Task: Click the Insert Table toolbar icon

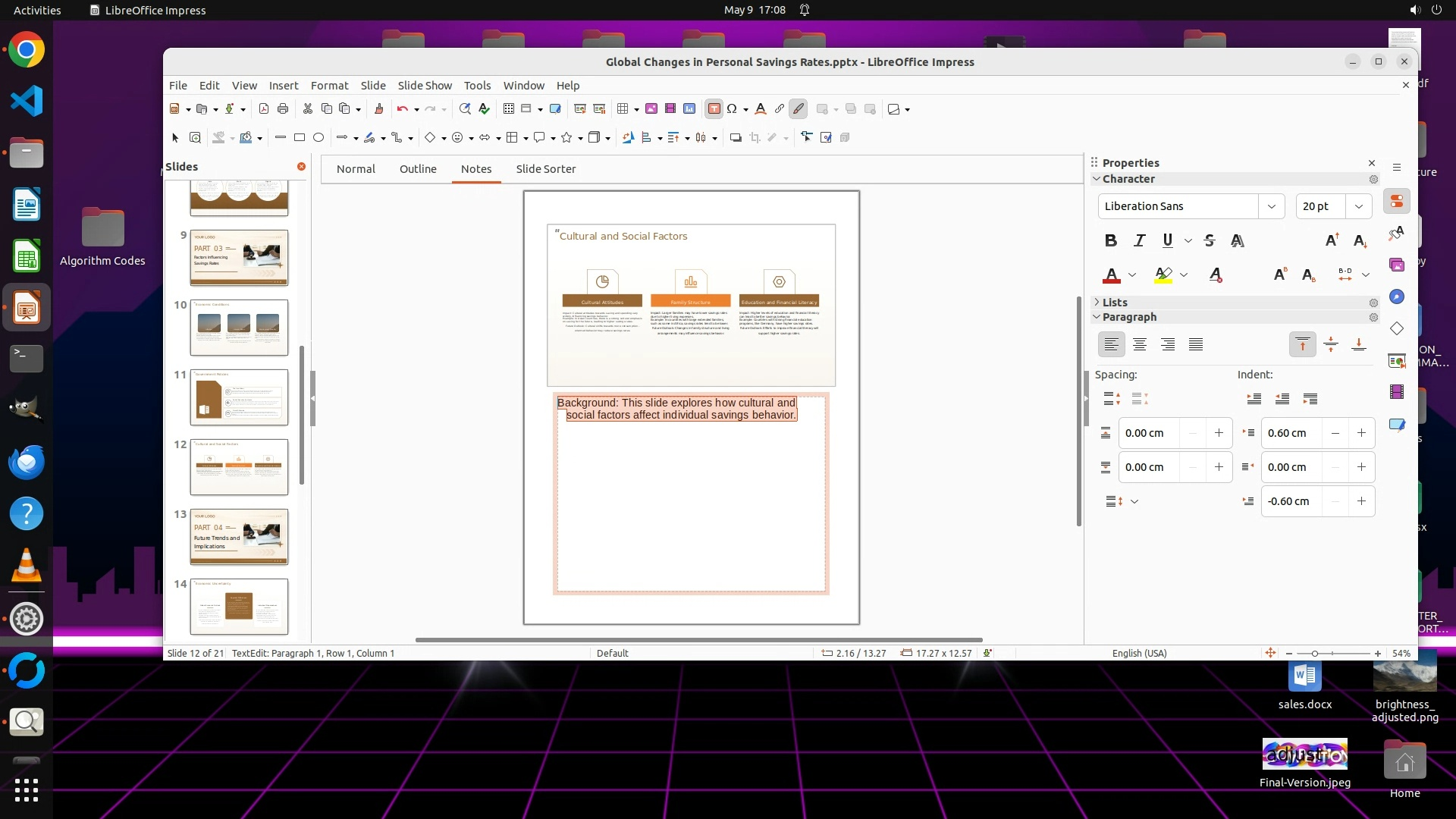Action: [x=623, y=108]
